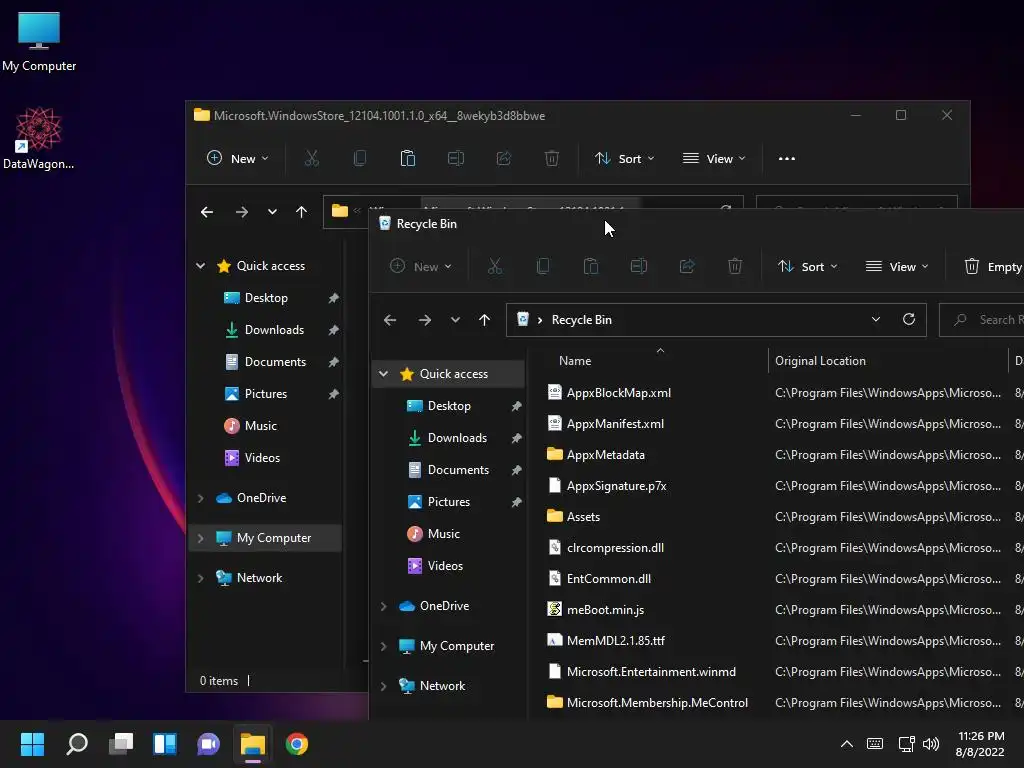Go back in WindowsStore folder window

[x=207, y=212]
